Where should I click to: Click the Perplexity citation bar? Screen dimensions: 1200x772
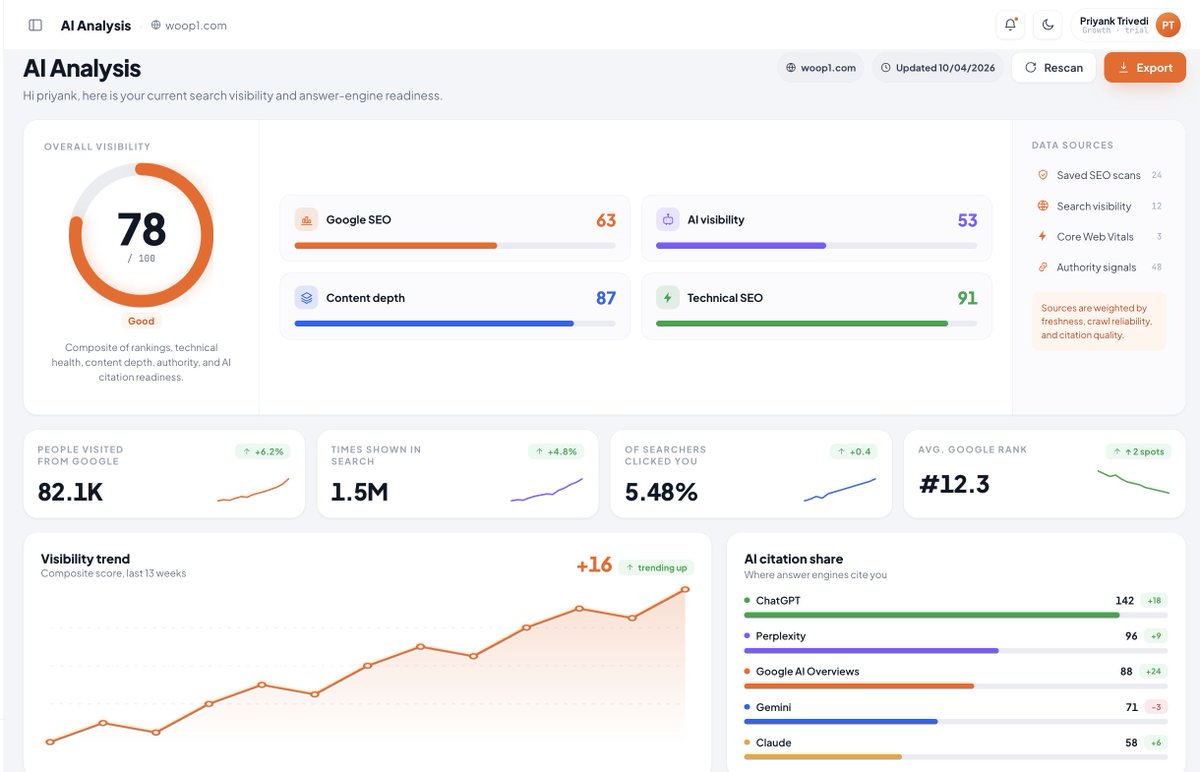click(956, 651)
